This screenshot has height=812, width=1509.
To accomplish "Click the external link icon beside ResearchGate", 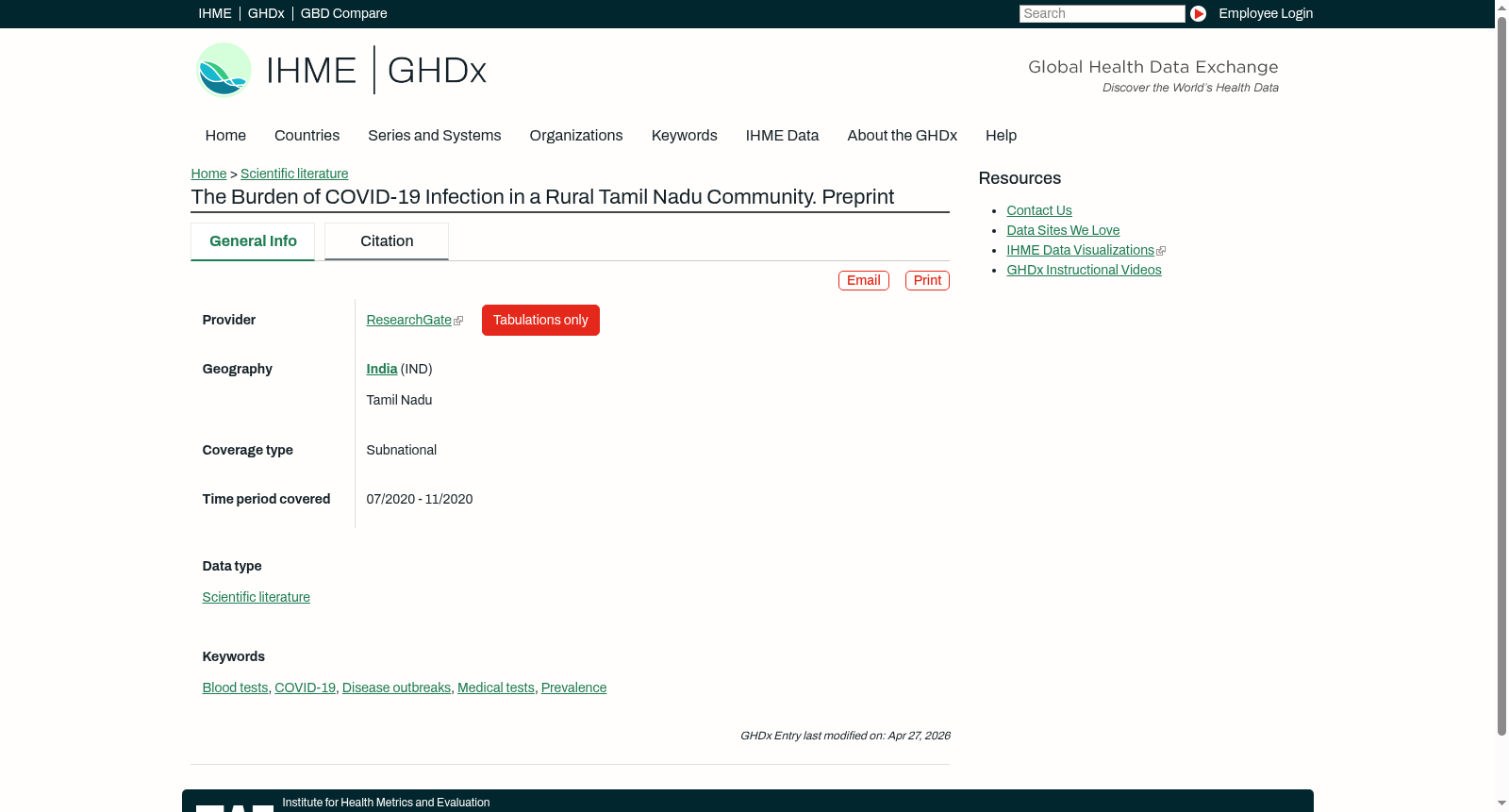I will pyautogui.click(x=458, y=321).
